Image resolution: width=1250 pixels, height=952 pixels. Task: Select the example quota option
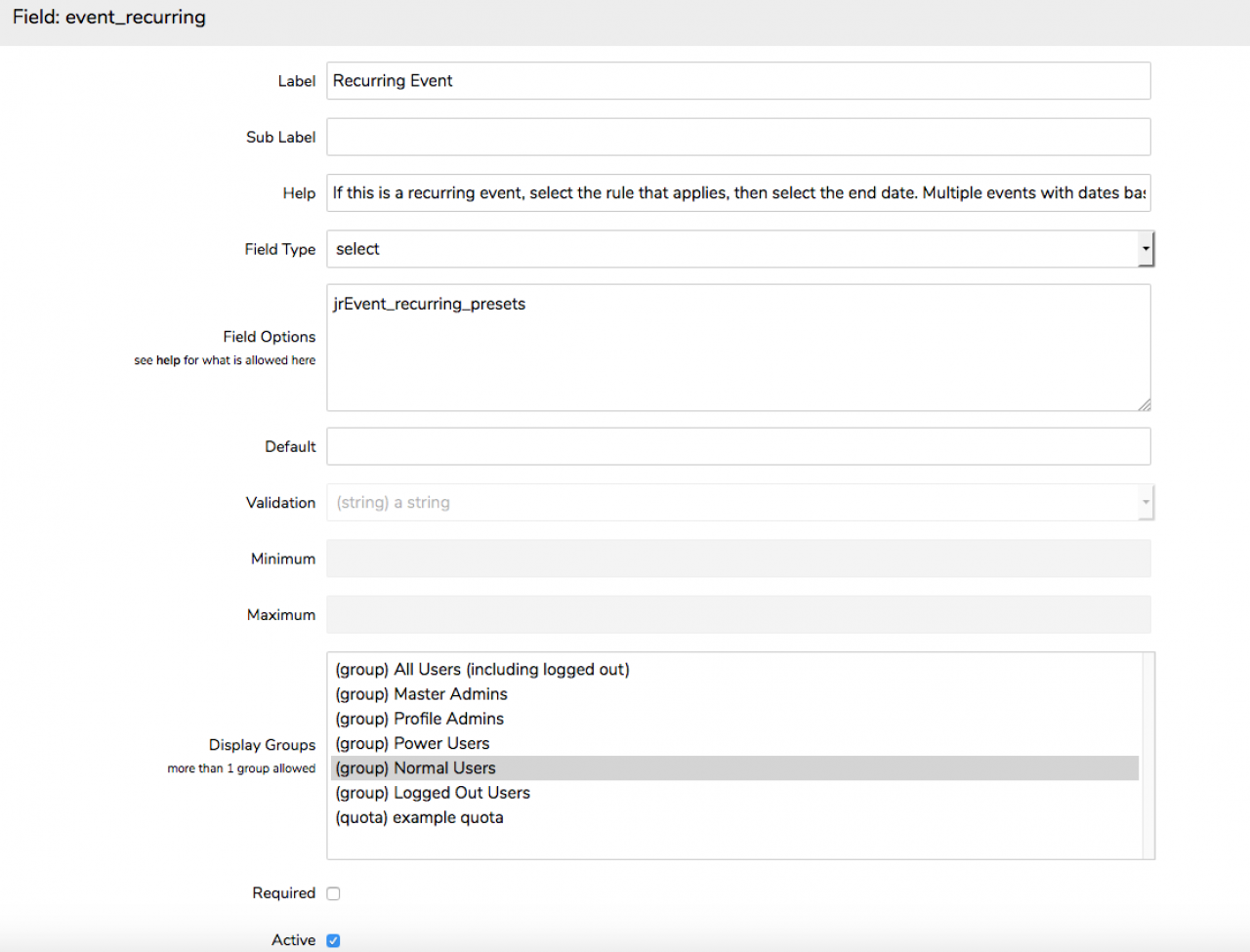(419, 818)
